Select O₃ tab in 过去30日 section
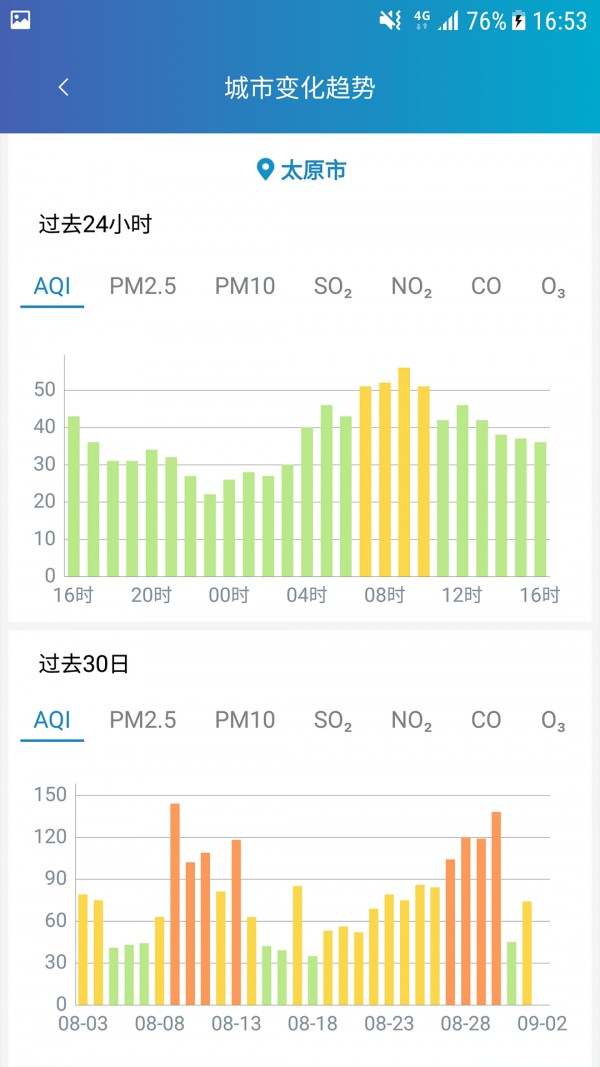Viewport: 600px width, 1067px height. click(553, 721)
